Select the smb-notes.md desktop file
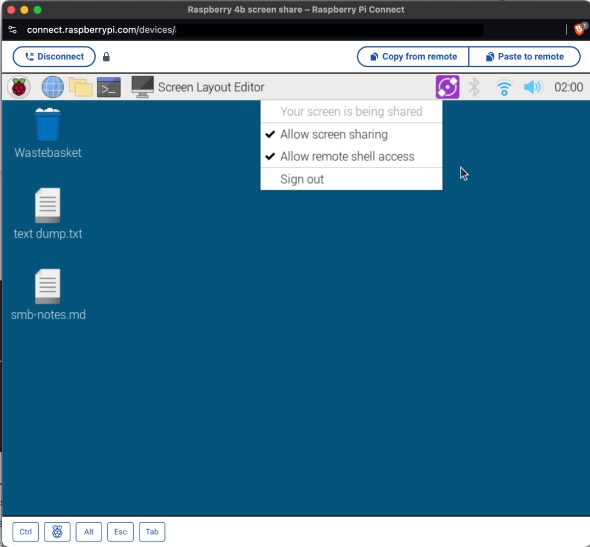The height and width of the screenshot is (547, 590). pyautogui.click(x=48, y=295)
